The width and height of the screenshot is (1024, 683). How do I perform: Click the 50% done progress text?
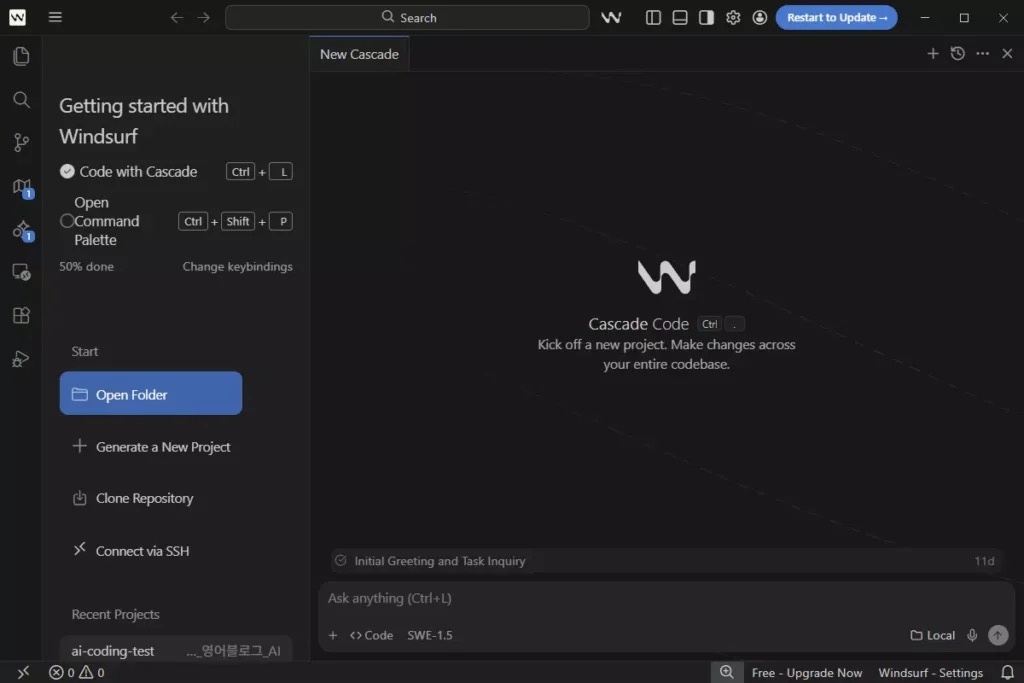coord(86,266)
